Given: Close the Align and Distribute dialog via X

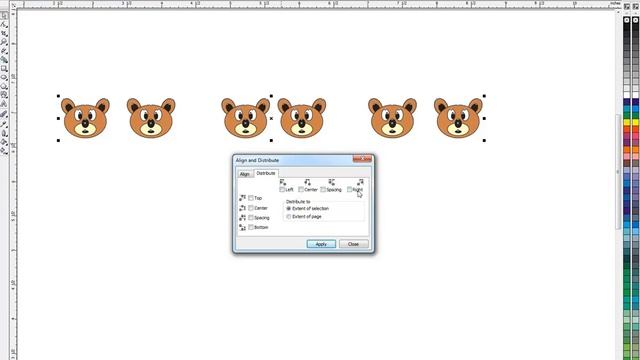Looking at the screenshot, I should point(362,159).
